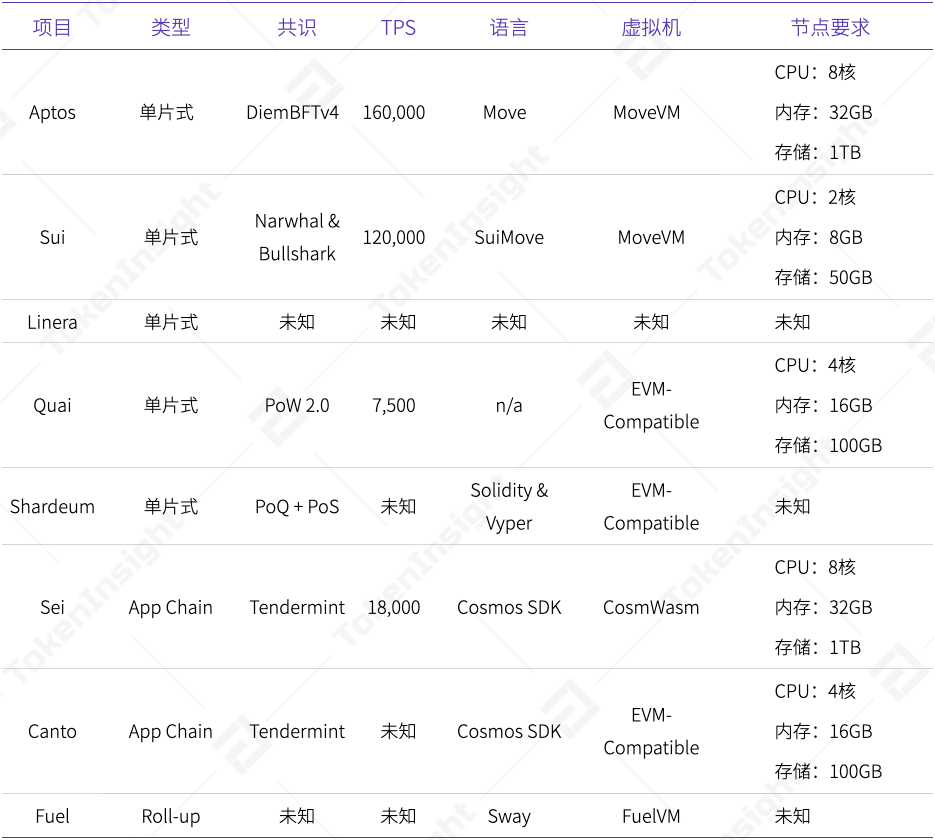Image resolution: width=935 pixels, height=840 pixels.
Task: Click 存储: 100GB in the Quai row
Action: 828,445
